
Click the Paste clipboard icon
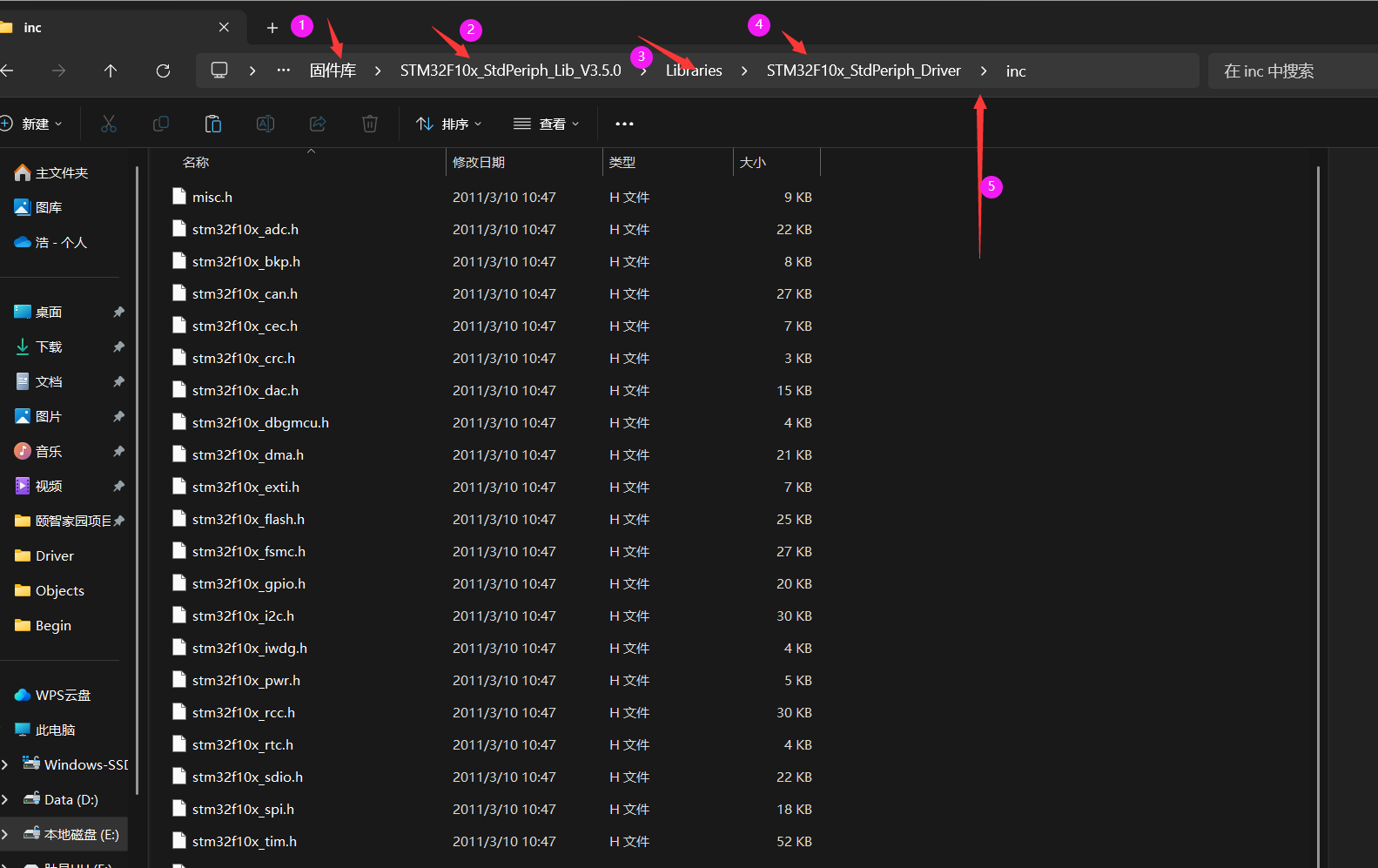coord(213,124)
